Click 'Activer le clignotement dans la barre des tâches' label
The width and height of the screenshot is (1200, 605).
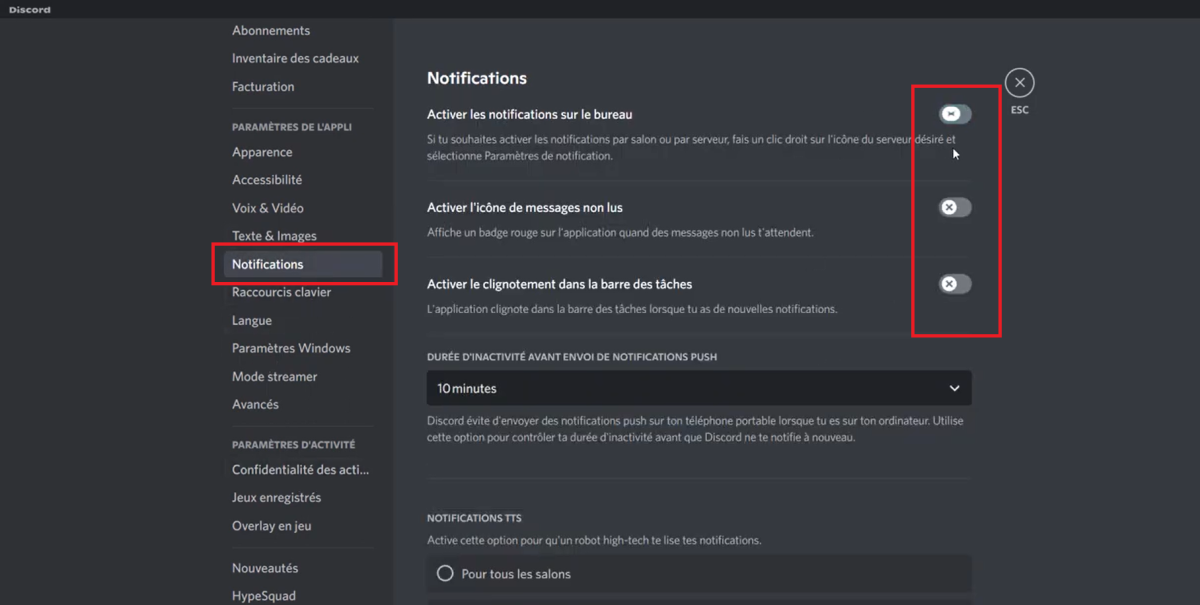pos(560,284)
